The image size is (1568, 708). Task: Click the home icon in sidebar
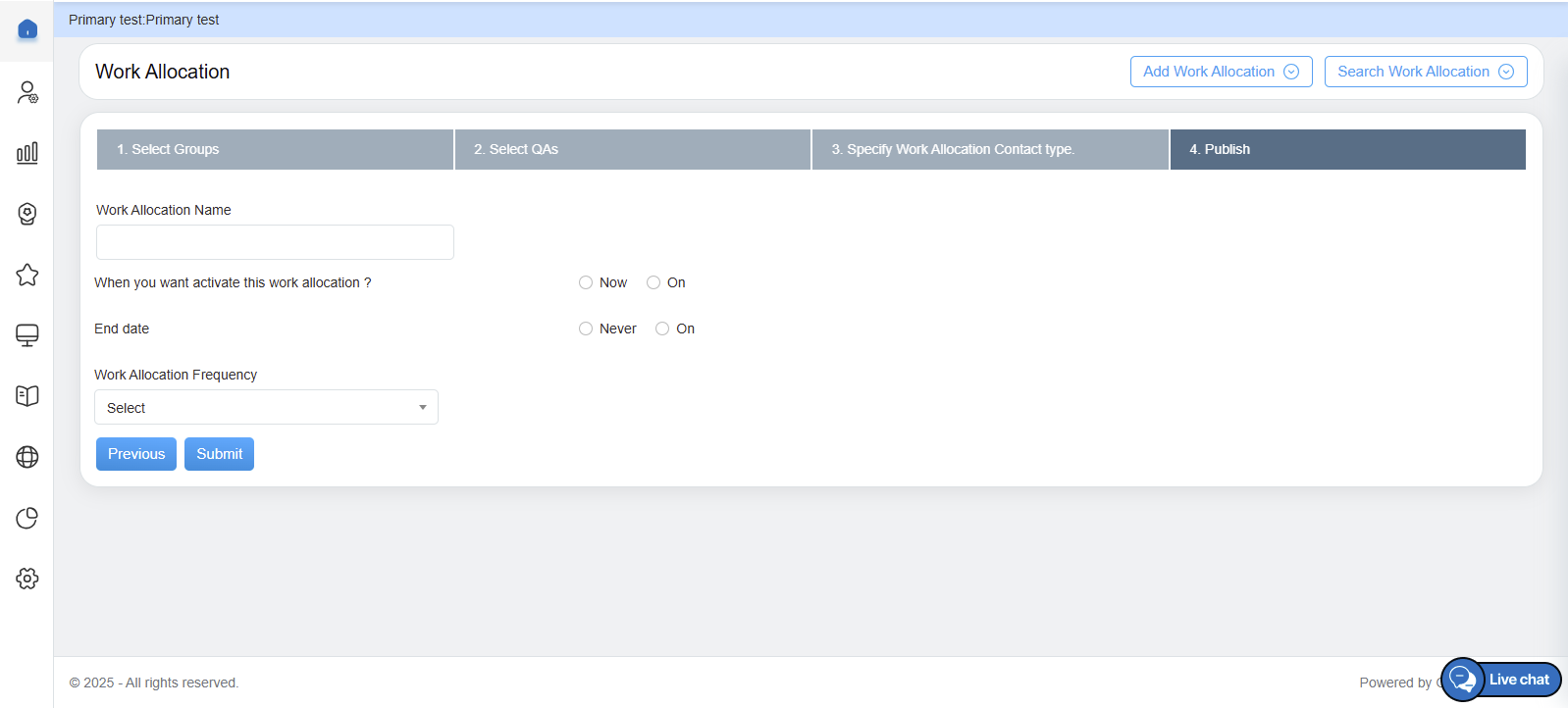point(27,29)
